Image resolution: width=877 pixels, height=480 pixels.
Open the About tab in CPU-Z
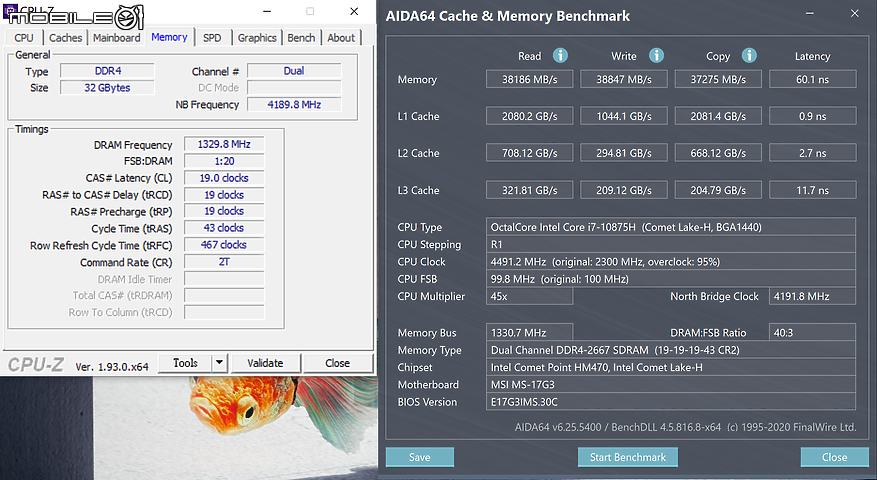click(x=341, y=38)
